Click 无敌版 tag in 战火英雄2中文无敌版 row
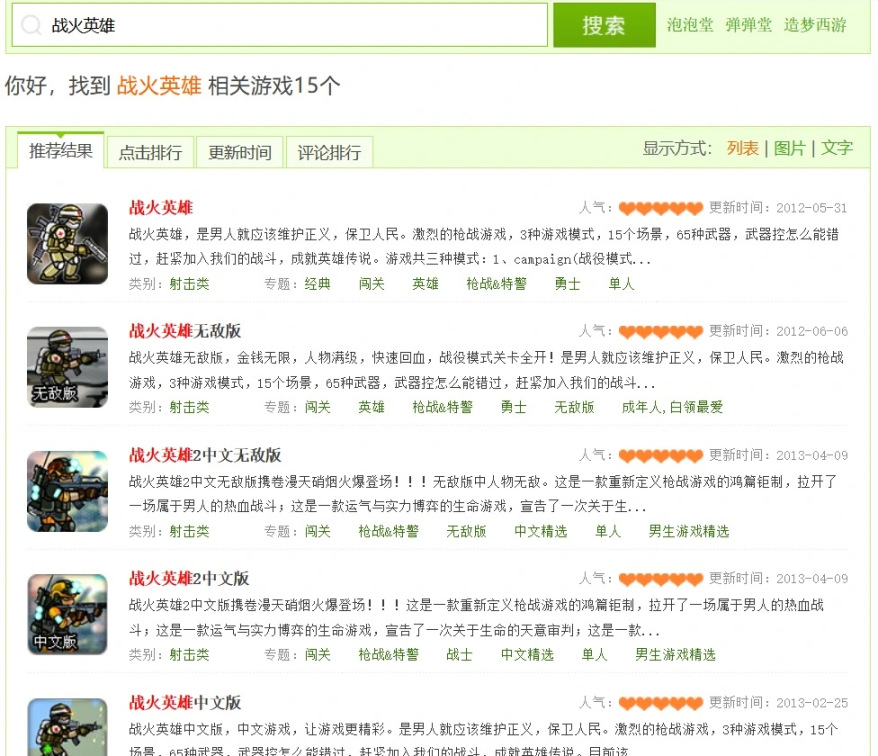878x756 pixels. tap(466, 531)
